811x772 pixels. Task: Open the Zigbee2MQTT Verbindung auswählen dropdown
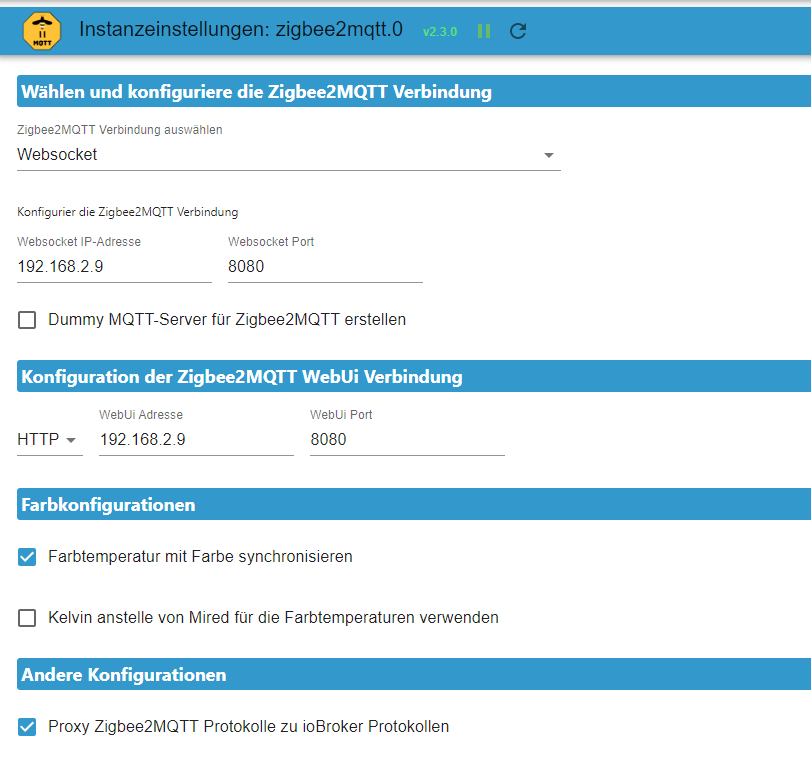(289, 155)
